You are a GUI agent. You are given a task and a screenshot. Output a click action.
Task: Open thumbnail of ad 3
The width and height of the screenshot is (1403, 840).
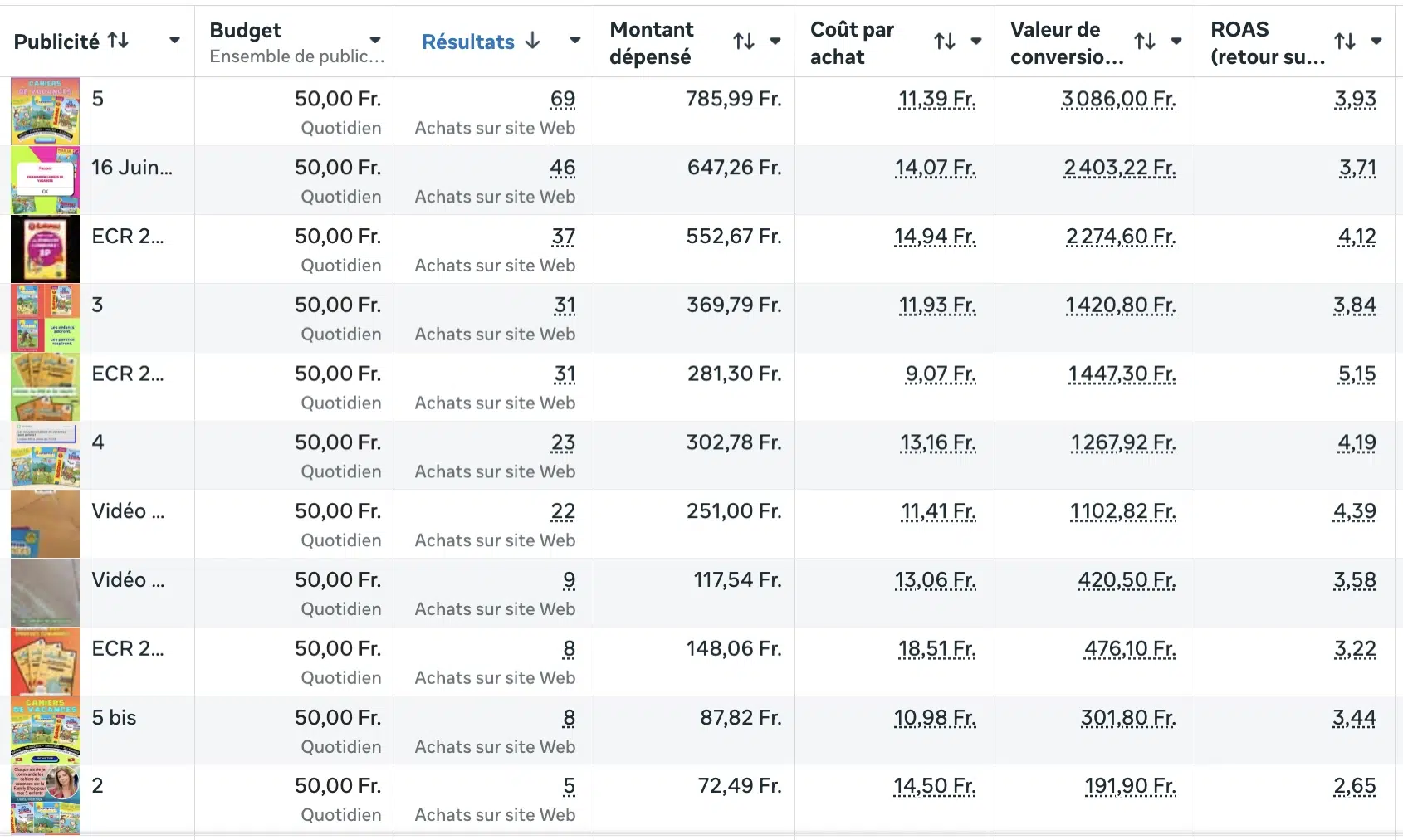46,318
